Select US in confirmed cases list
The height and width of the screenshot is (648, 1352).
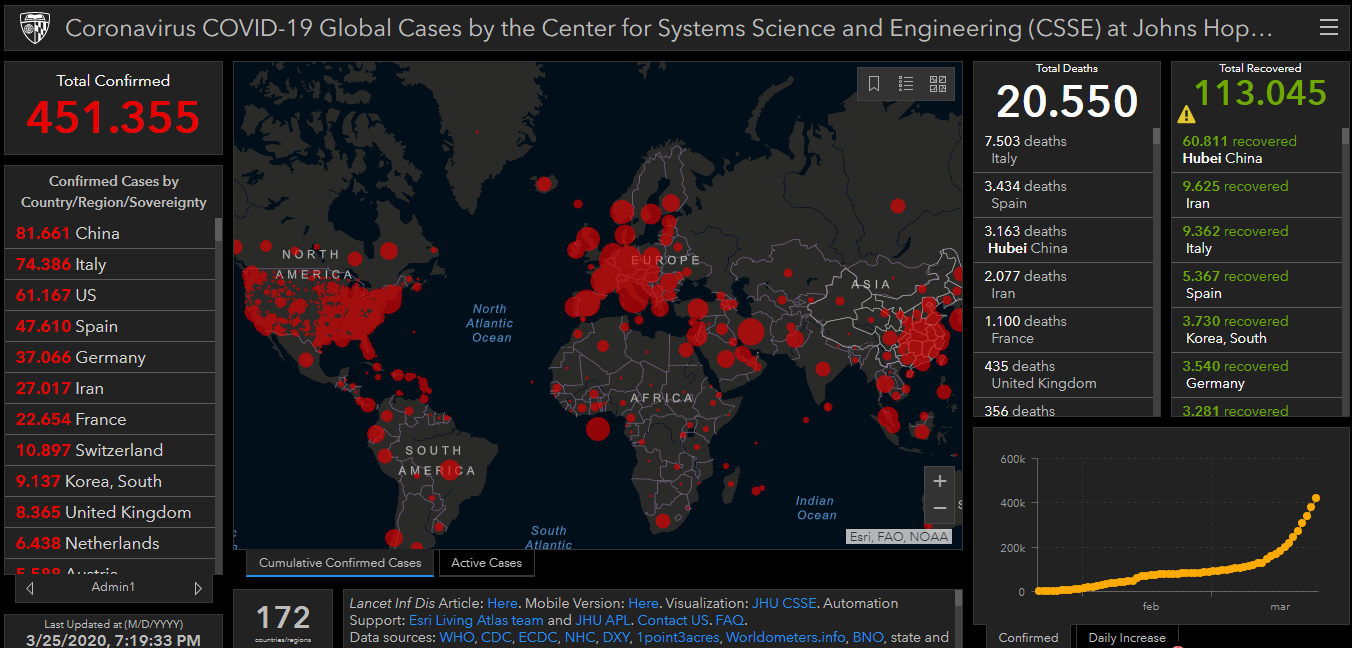tap(110, 295)
